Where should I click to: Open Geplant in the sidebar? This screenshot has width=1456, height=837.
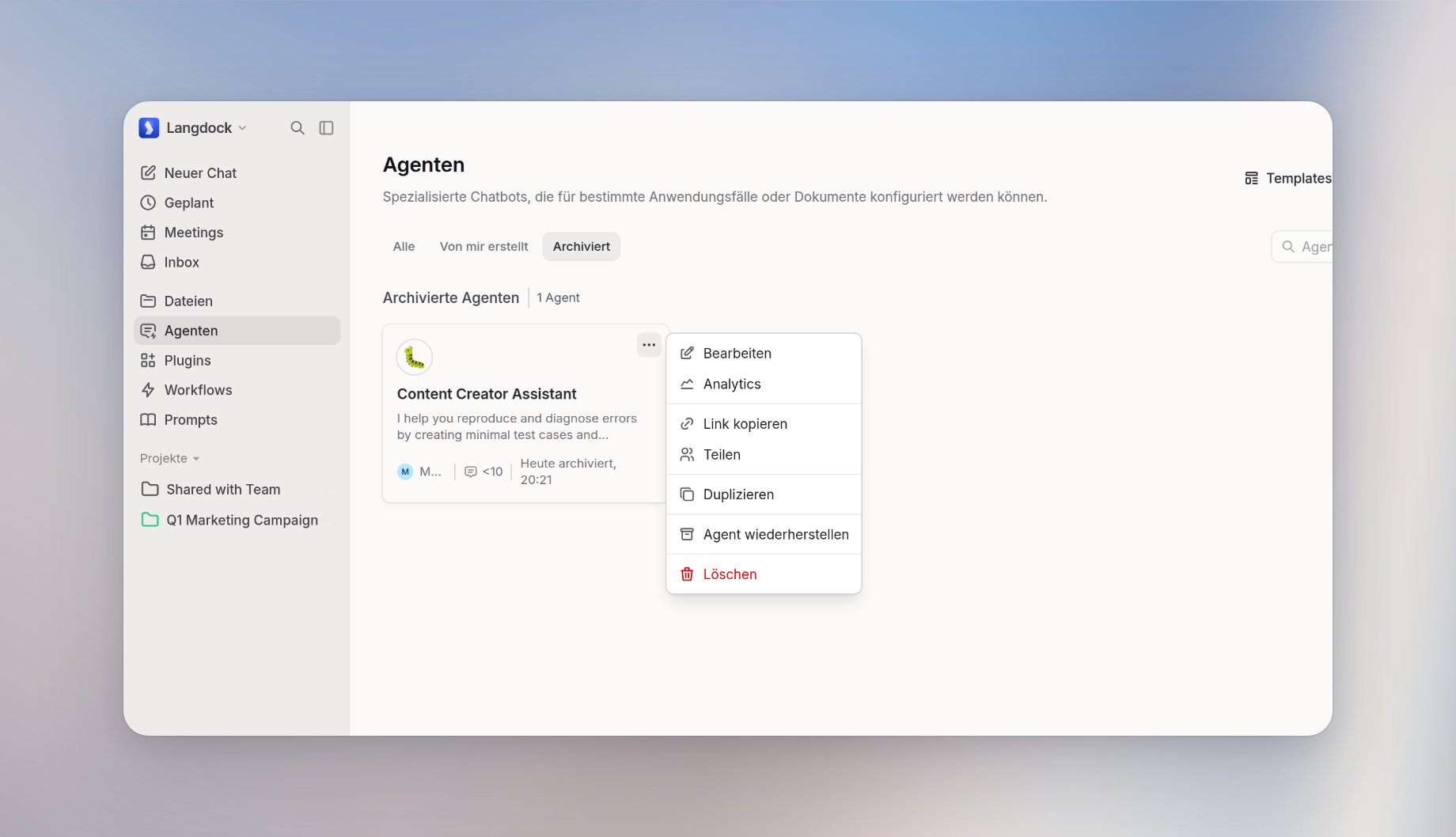237,203
